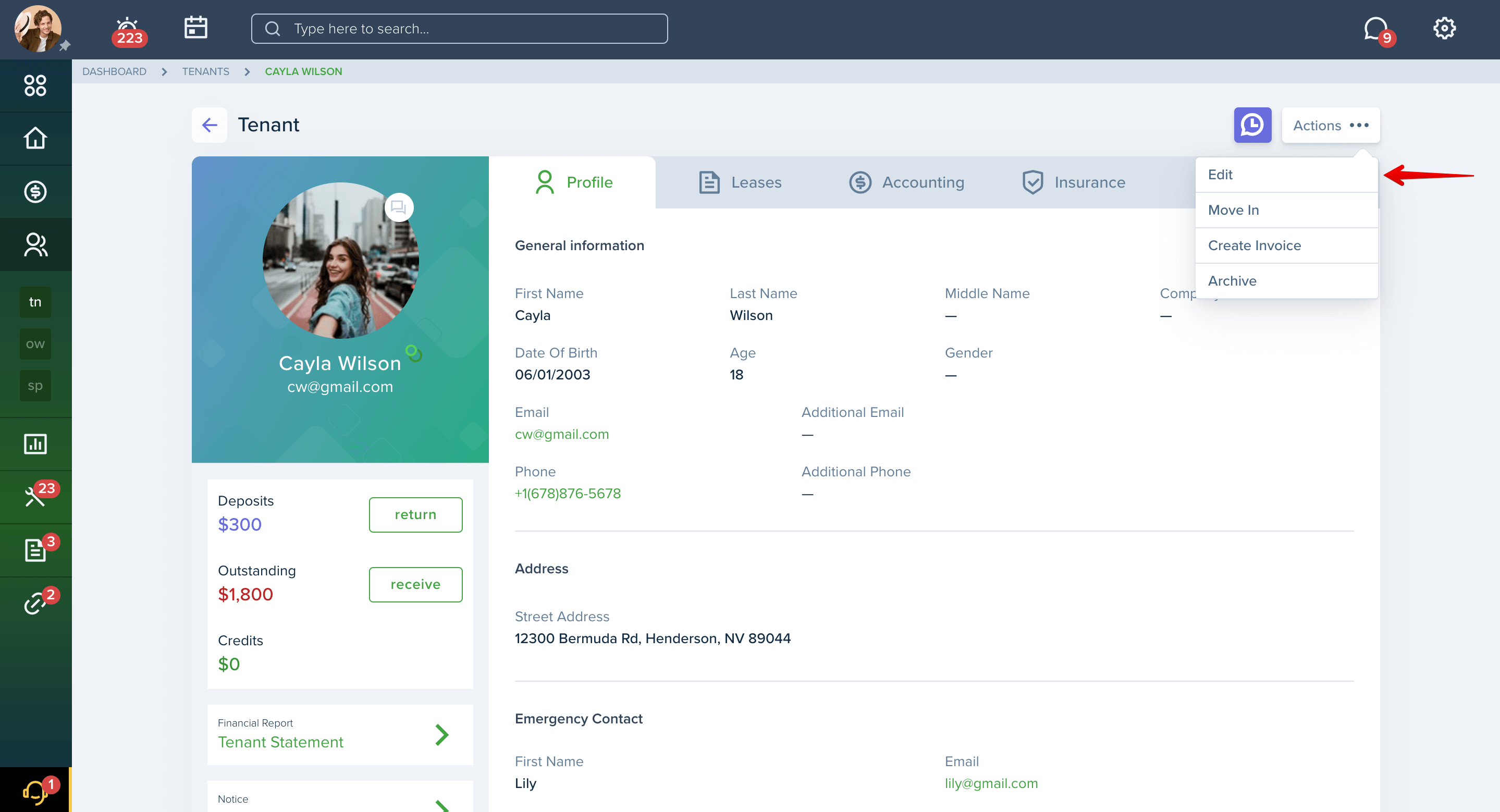Open the settings gear
Screen dimensions: 1500x812
[1444, 29]
